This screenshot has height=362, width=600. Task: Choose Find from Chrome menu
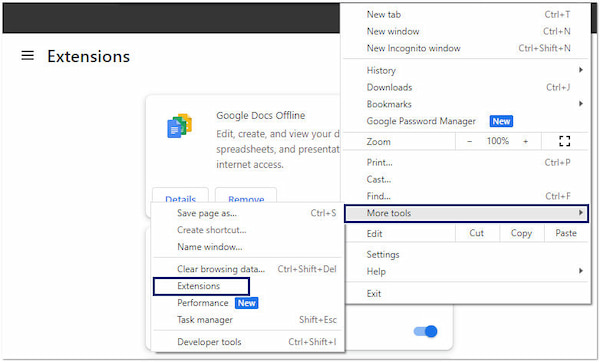point(466,196)
